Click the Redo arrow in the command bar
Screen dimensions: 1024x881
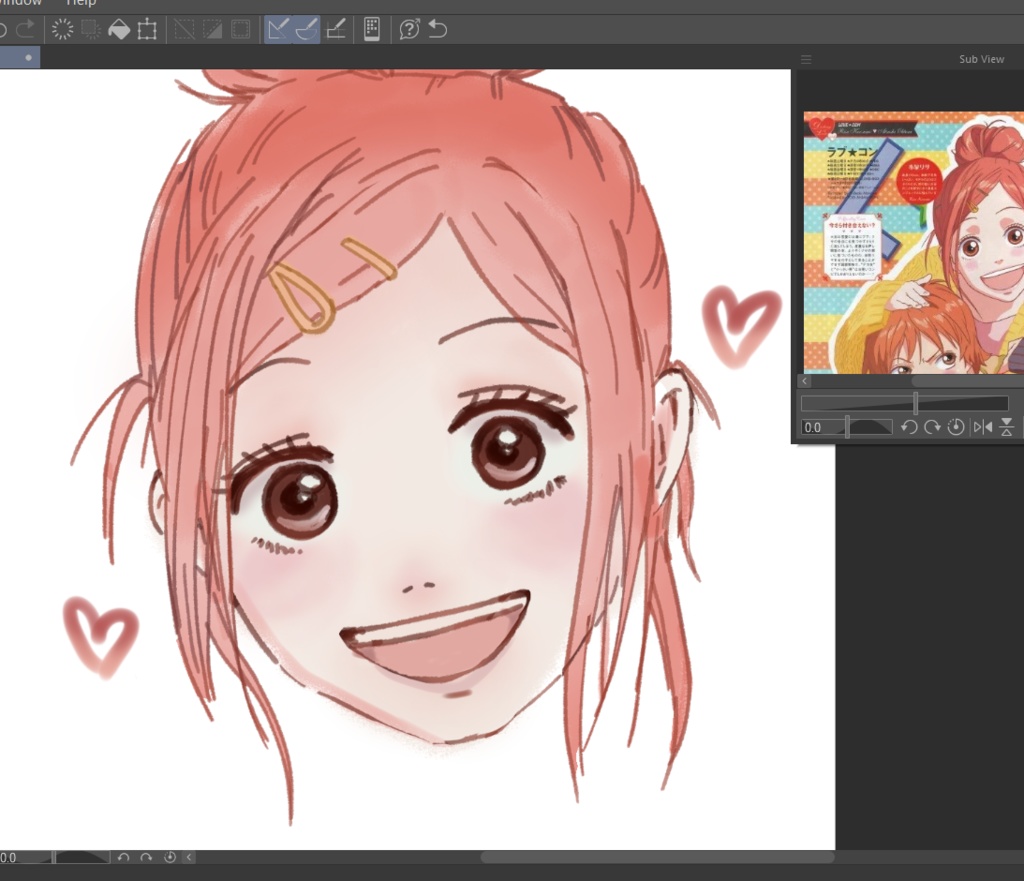(x=27, y=29)
